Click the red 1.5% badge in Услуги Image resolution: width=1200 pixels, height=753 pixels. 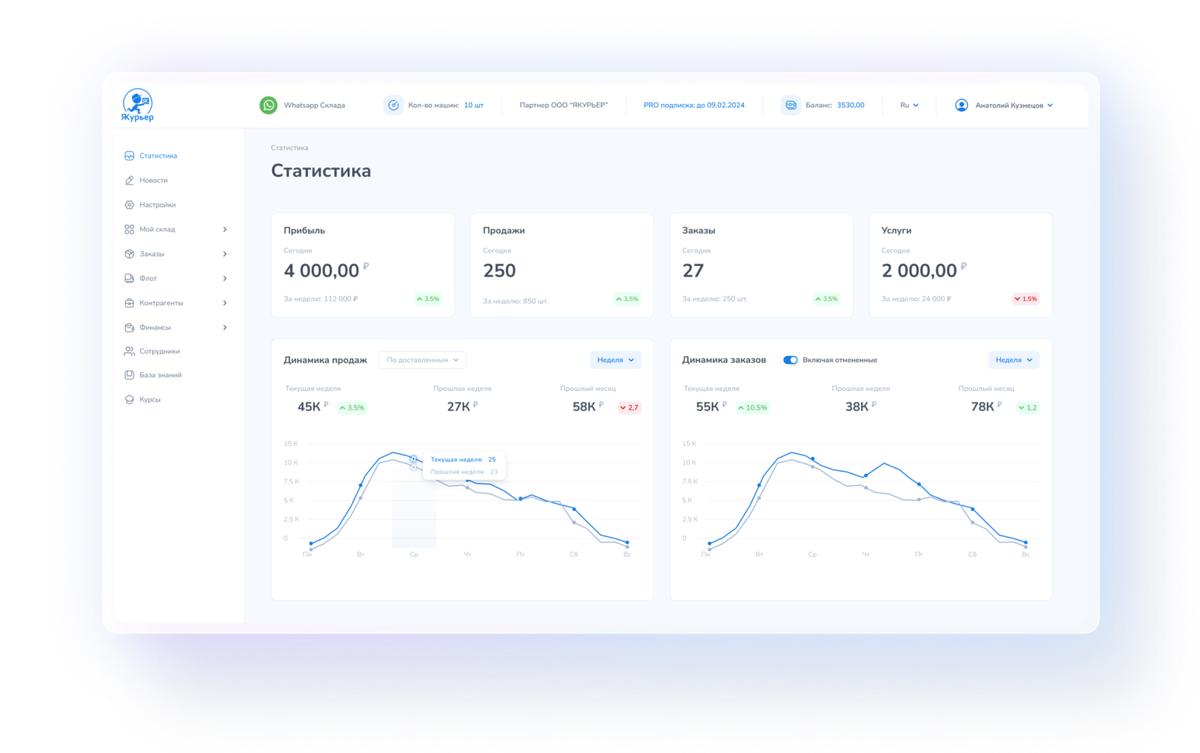pos(1026,299)
